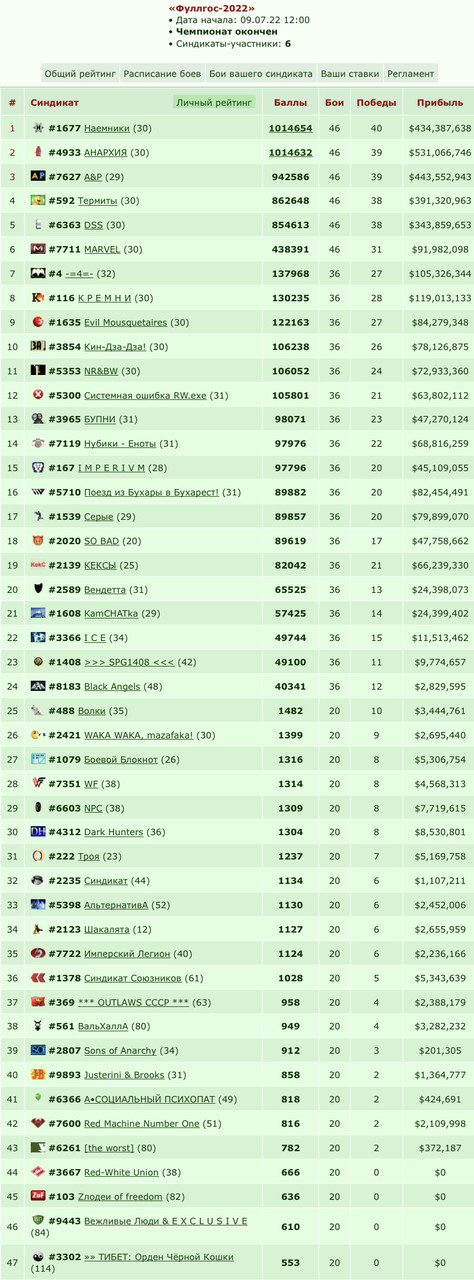Click the Системная ошибка RW.exe error icon
474x1280 pixels.
pyautogui.click(x=38, y=394)
